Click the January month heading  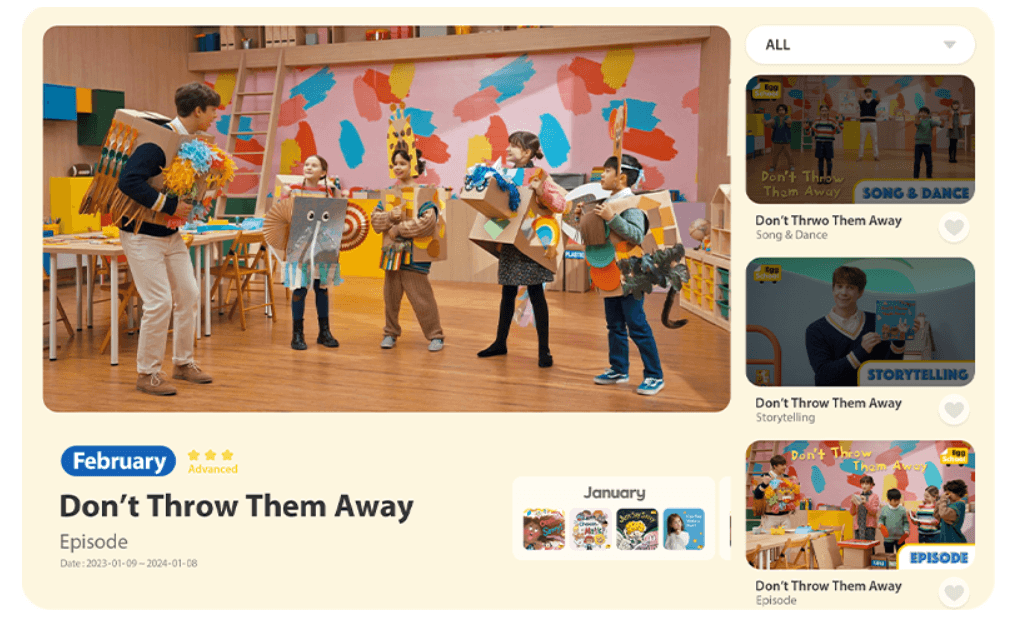[614, 493]
